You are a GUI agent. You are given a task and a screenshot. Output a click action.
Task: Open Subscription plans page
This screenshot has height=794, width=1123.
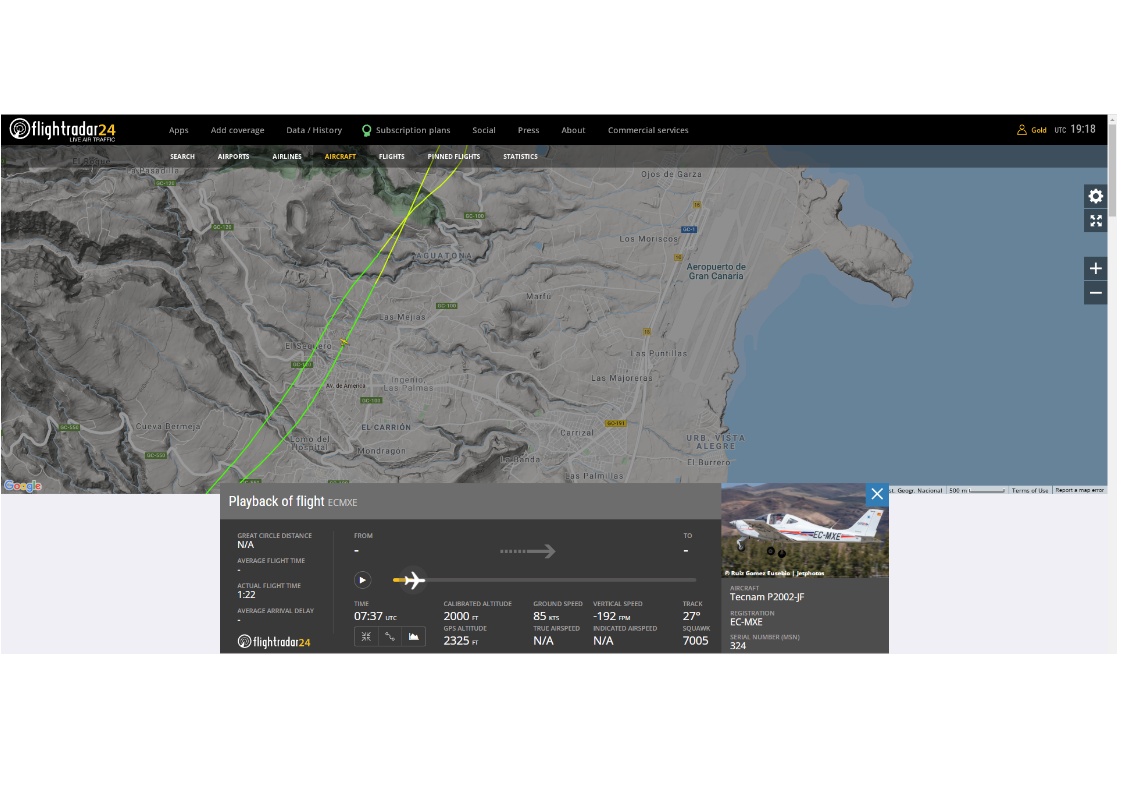(413, 130)
